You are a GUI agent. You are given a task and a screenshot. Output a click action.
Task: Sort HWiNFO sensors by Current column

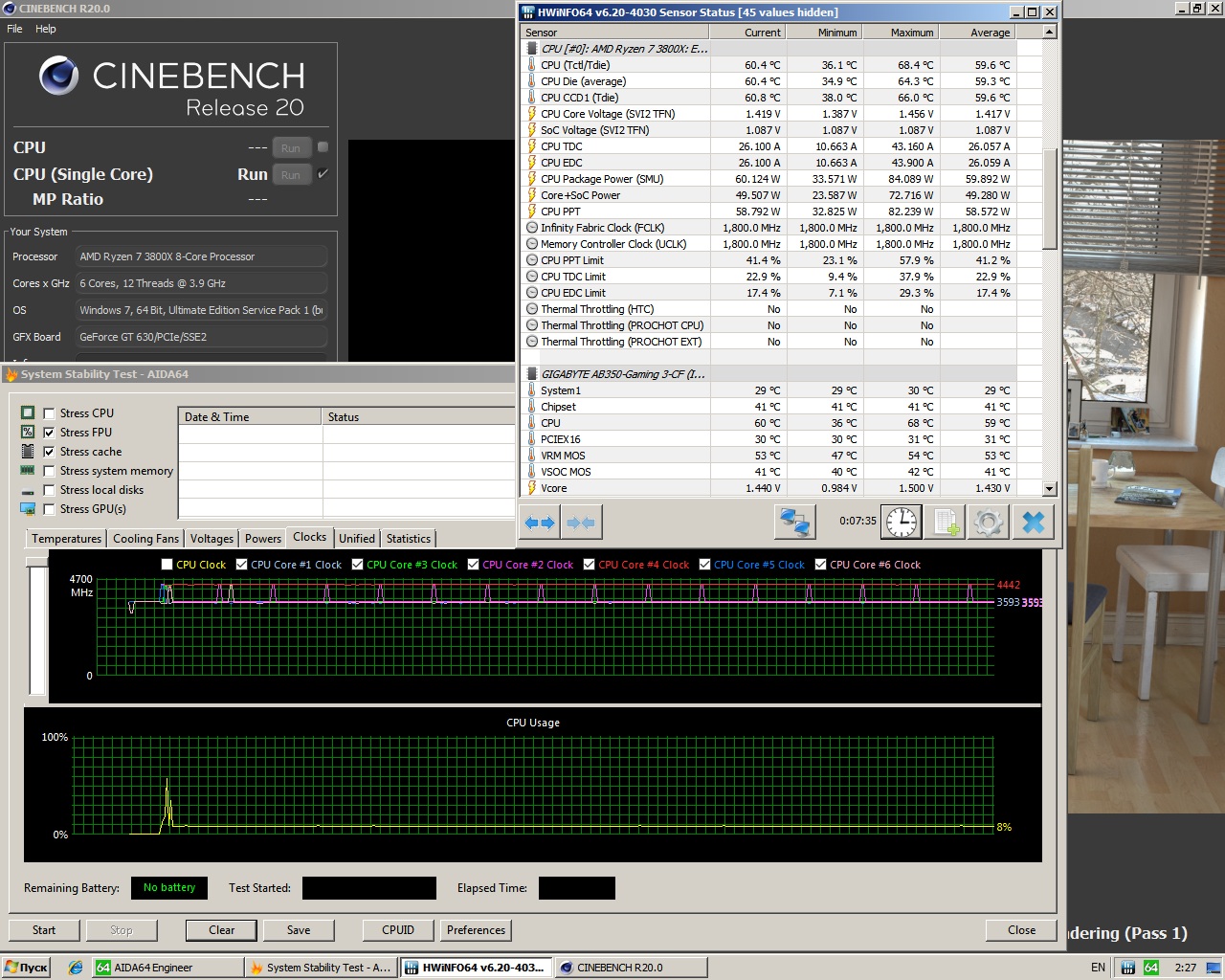tap(747, 33)
